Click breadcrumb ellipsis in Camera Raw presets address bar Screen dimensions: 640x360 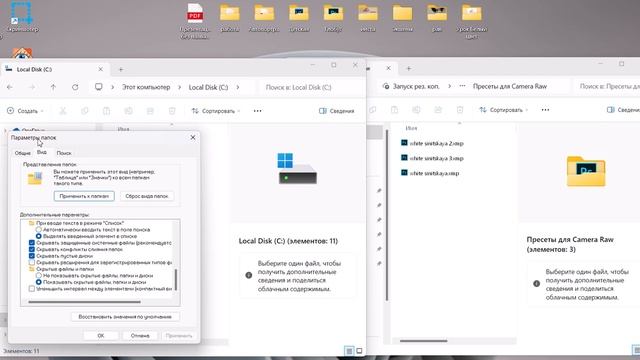pos(462,86)
